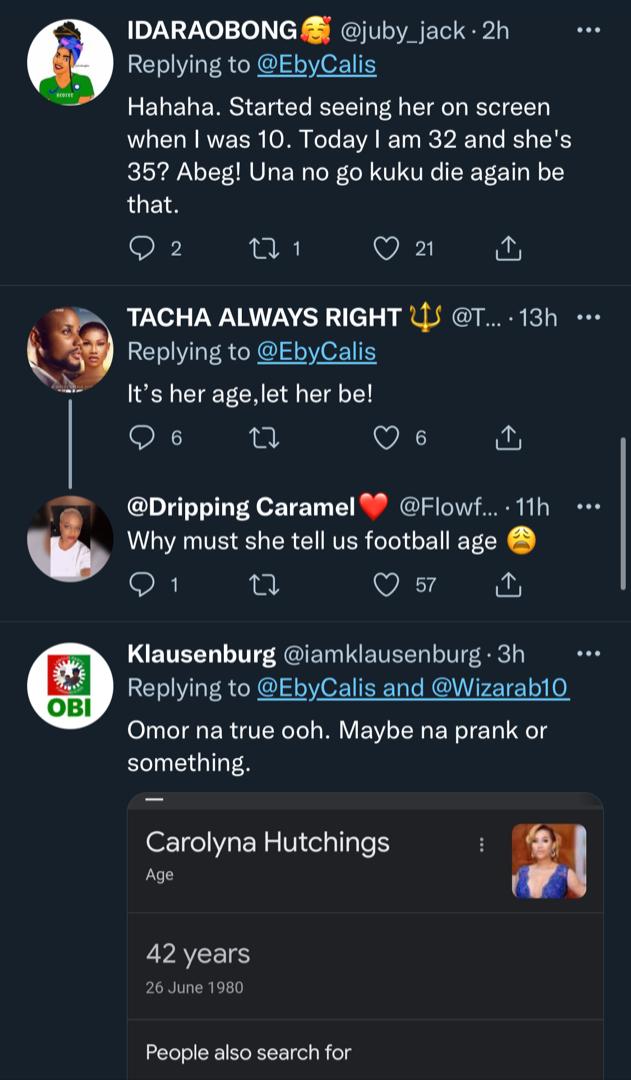View Carolyna Hutchings photo thumbnail
The image size is (631, 1080).
pos(548,860)
